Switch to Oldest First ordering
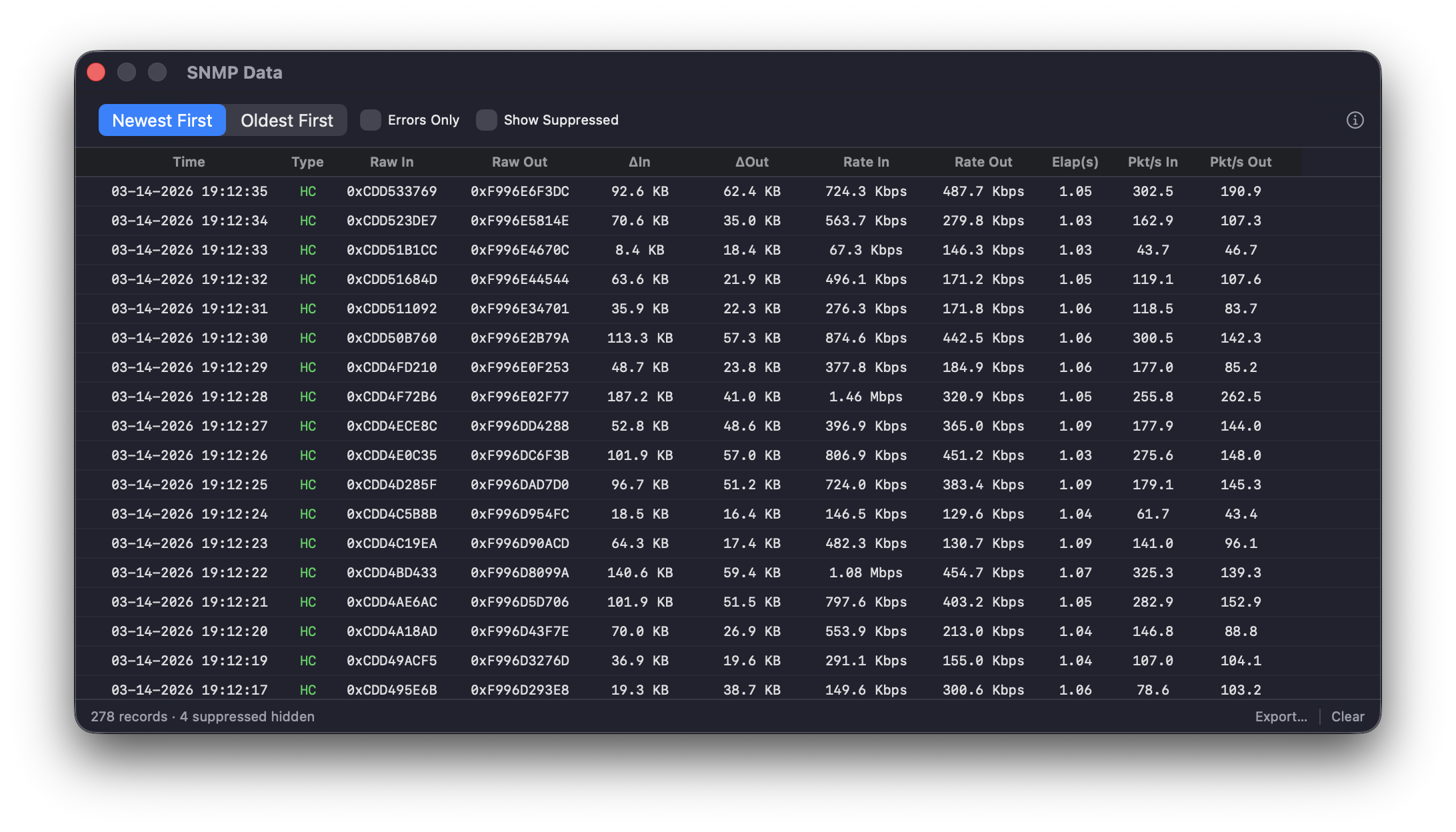Viewport: 1456px width, 832px height. (287, 120)
